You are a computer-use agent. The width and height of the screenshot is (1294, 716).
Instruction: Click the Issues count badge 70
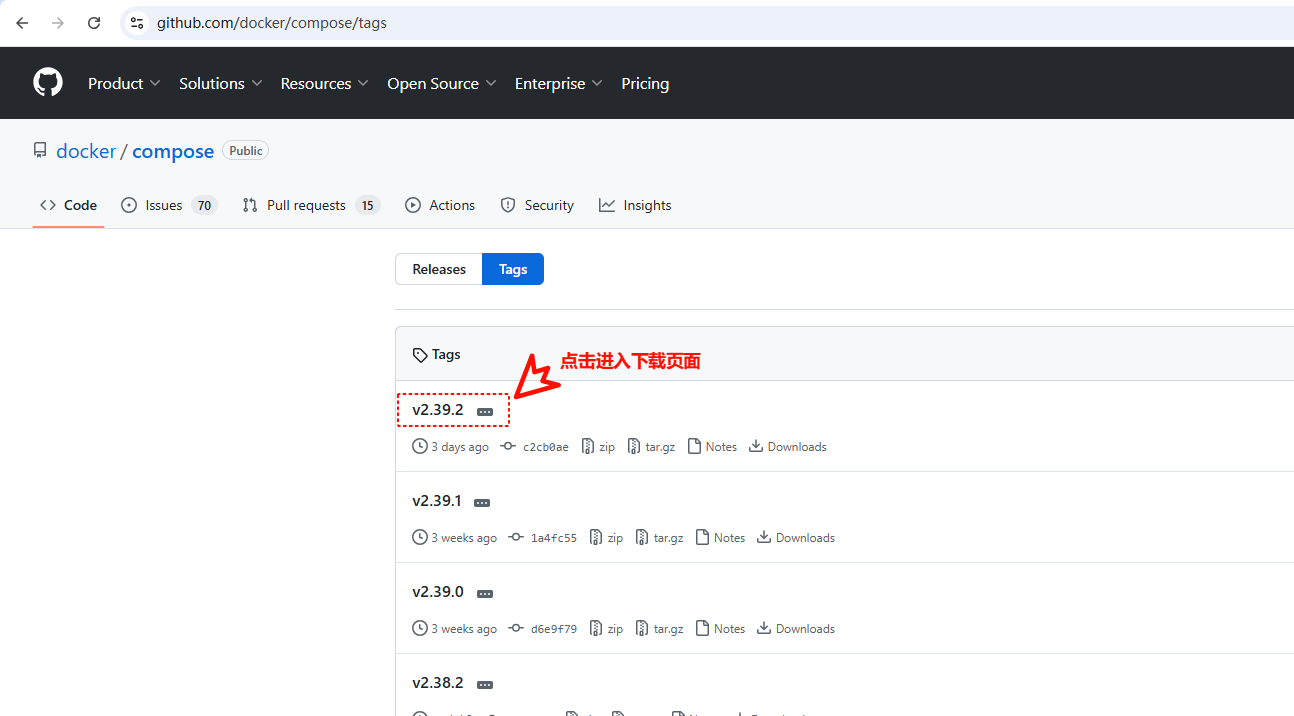coord(204,205)
